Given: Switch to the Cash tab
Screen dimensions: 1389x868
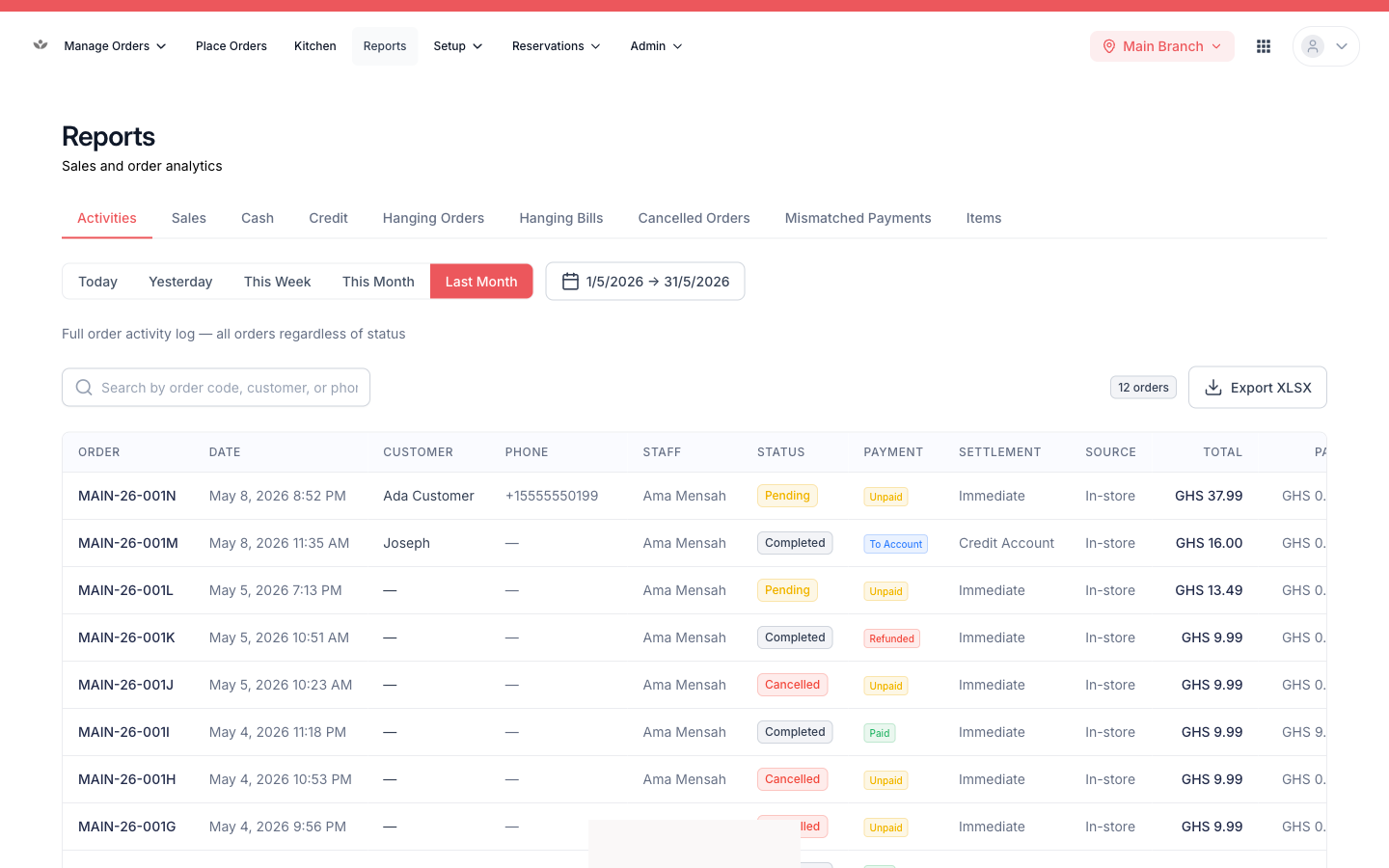Looking at the screenshot, I should pos(258,218).
